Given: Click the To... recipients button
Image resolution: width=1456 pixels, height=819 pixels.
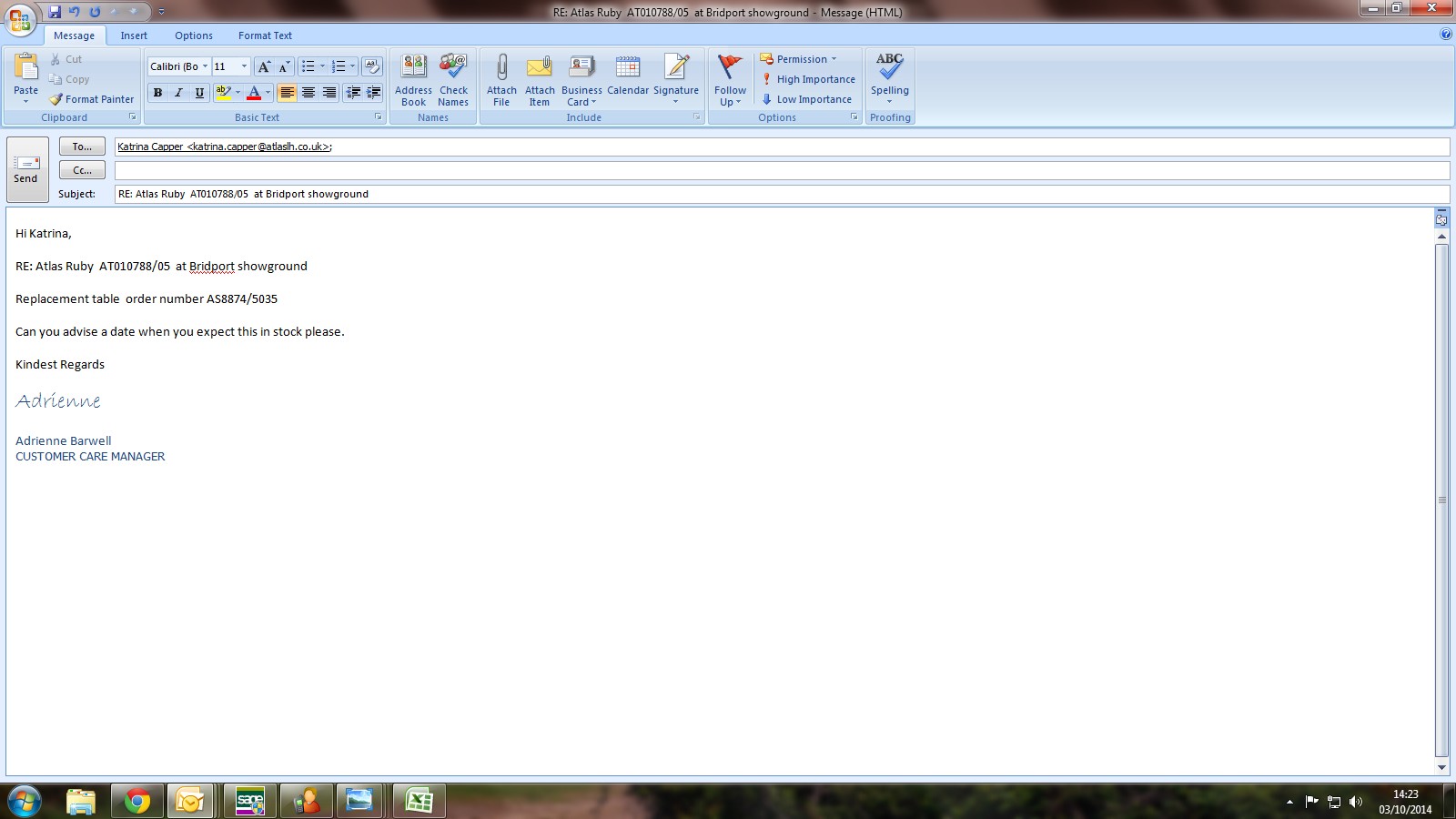Looking at the screenshot, I should (x=82, y=147).
